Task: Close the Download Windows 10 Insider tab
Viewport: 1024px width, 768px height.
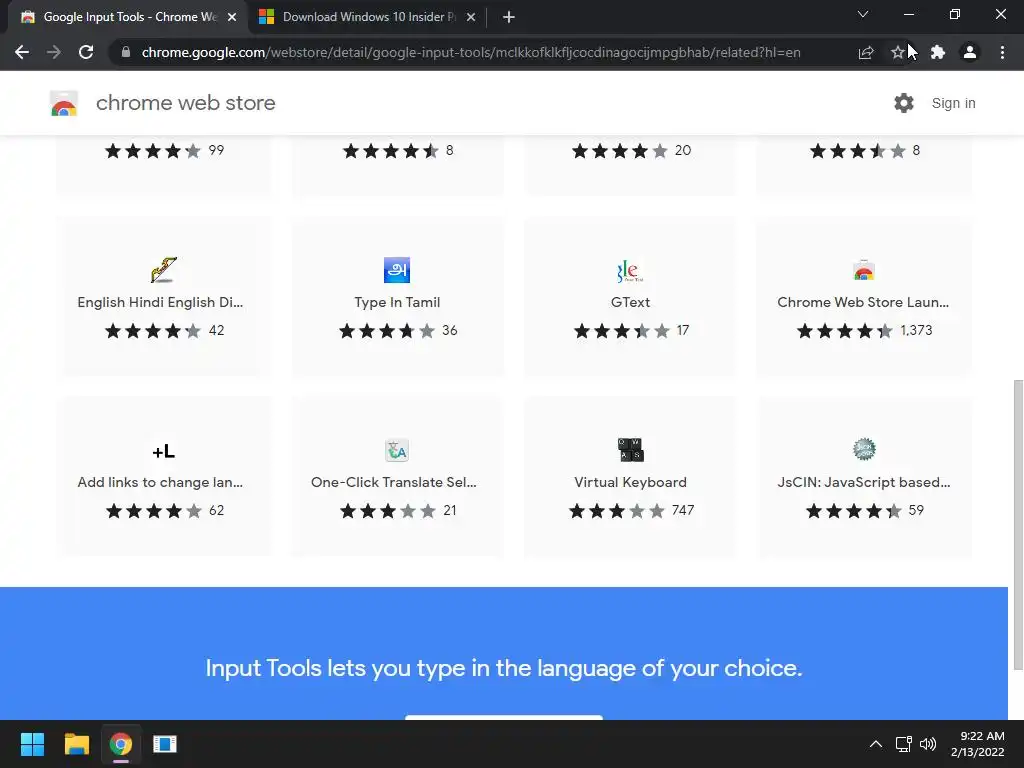Action: [x=471, y=17]
